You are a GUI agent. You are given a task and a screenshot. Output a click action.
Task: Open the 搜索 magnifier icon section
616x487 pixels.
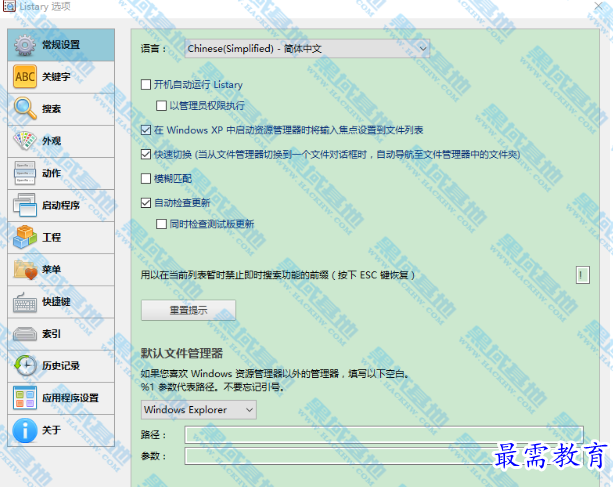click(x=25, y=109)
